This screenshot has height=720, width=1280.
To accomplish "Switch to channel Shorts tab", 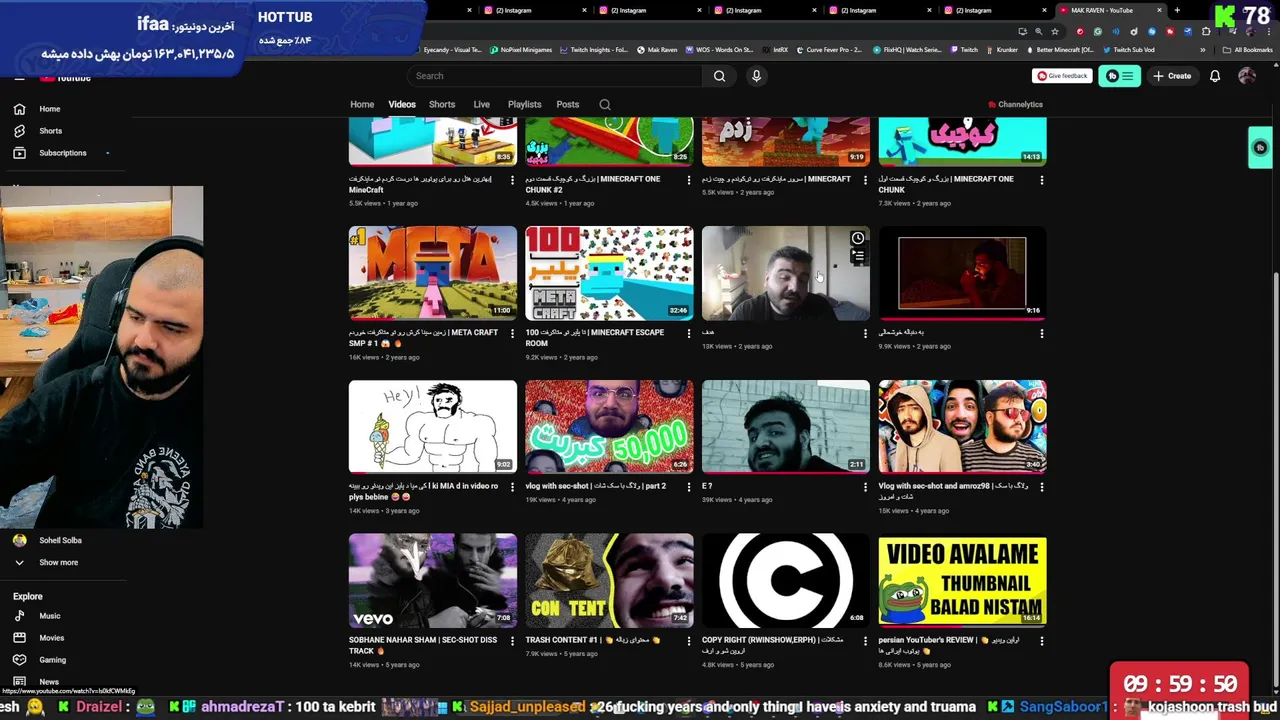I will [442, 104].
